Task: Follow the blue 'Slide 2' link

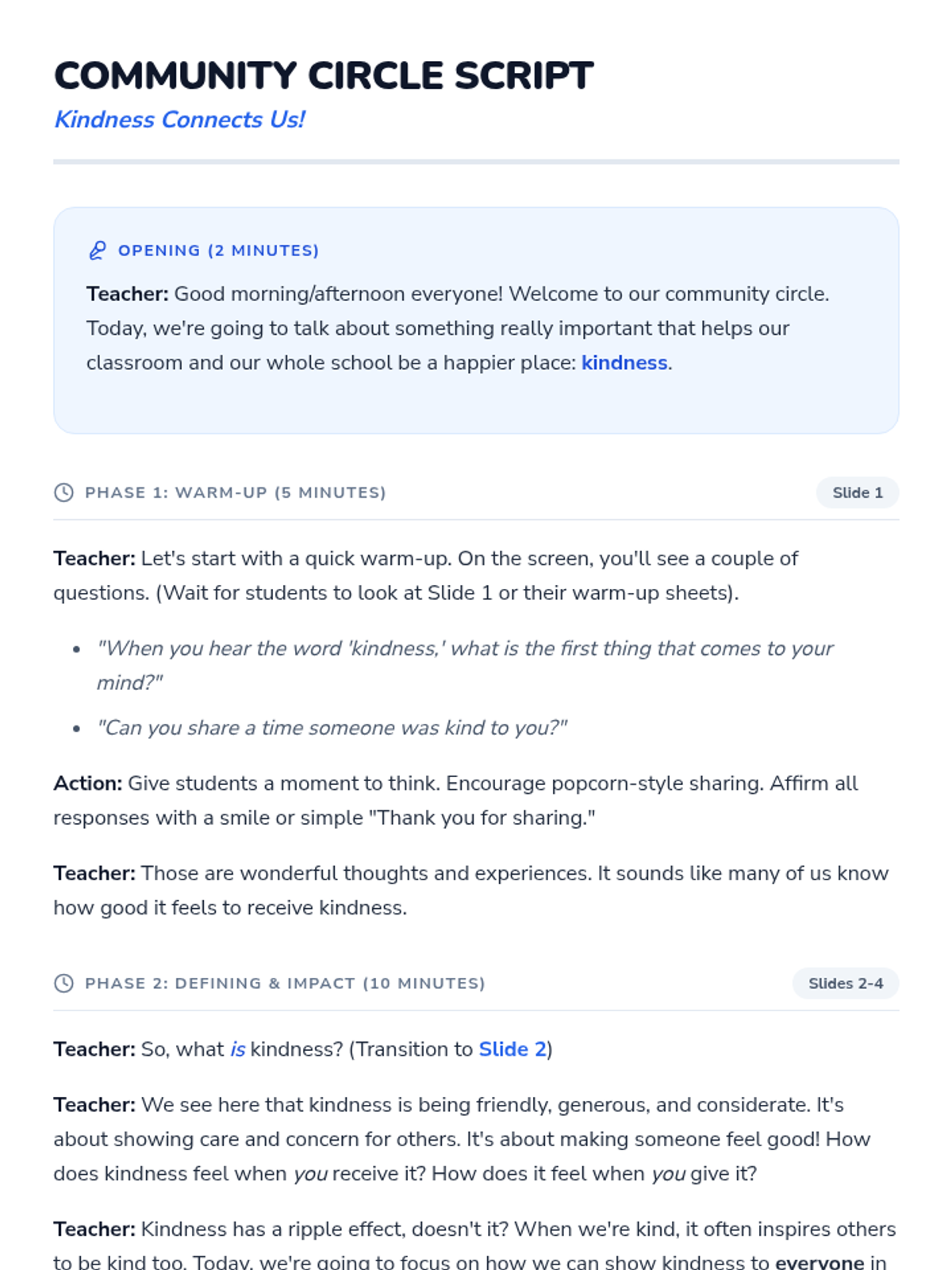Action: coord(512,1049)
